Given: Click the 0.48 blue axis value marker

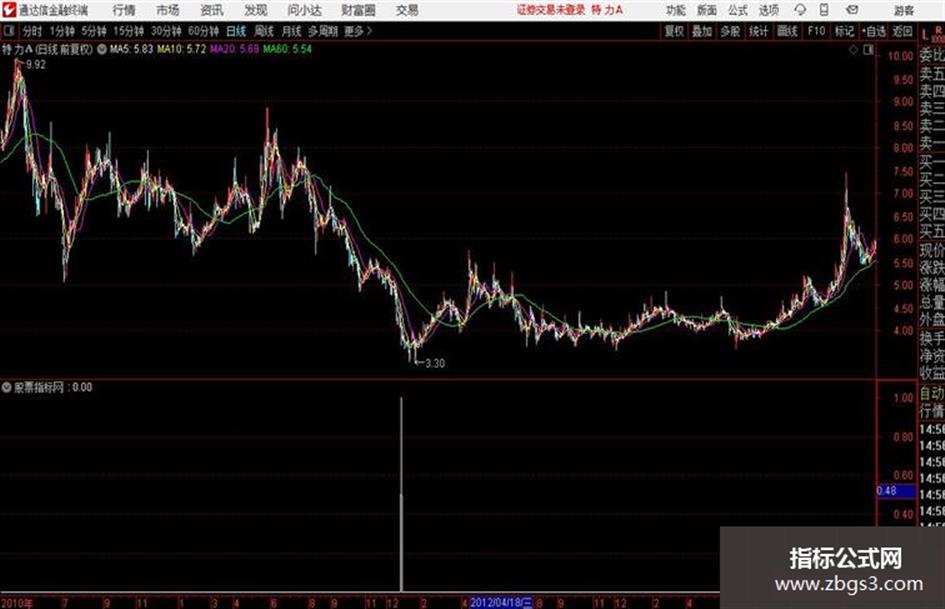Looking at the screenshot, I should (x=896, y=491).
